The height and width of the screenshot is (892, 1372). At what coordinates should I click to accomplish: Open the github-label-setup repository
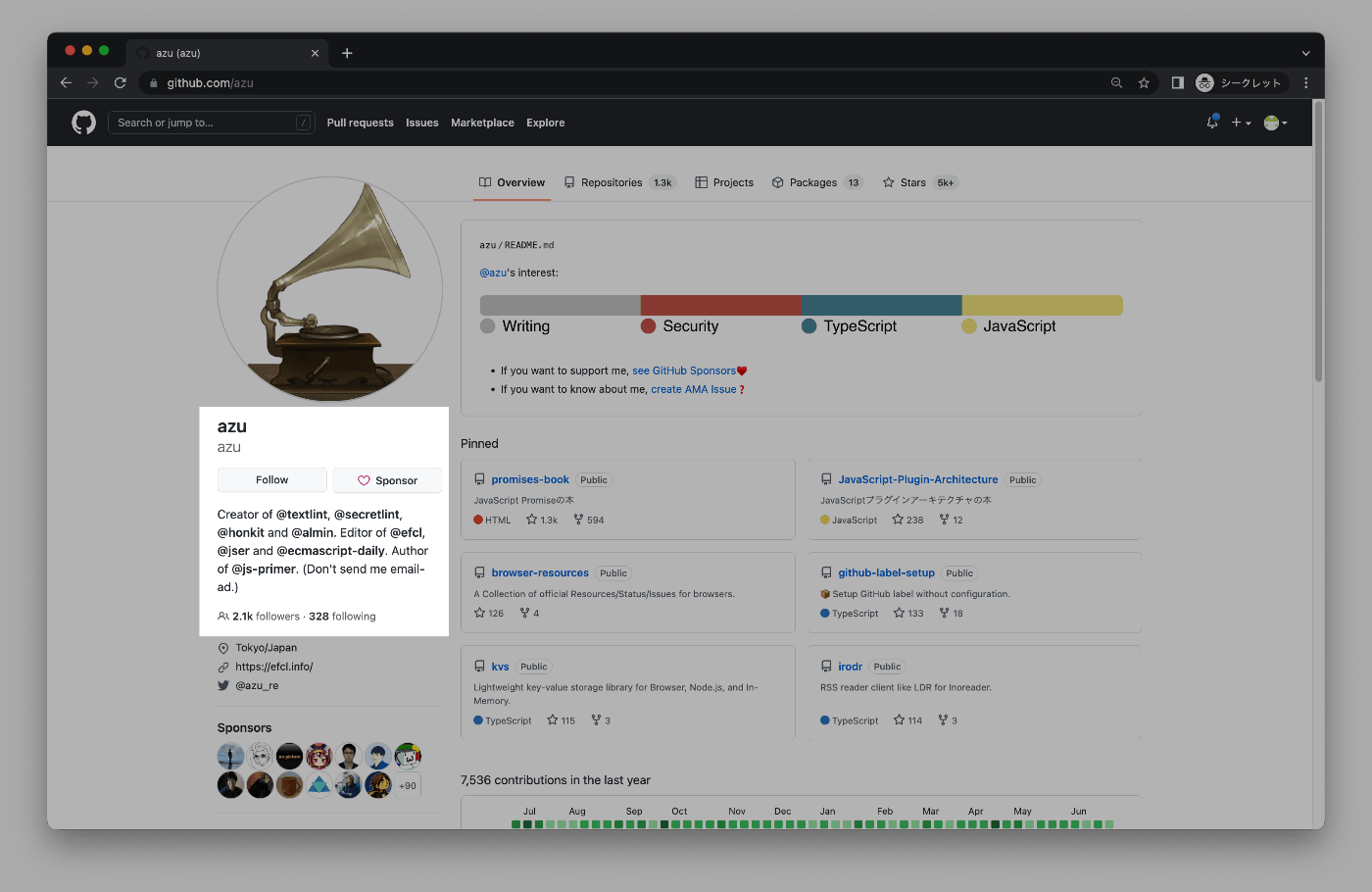[886, 572]
